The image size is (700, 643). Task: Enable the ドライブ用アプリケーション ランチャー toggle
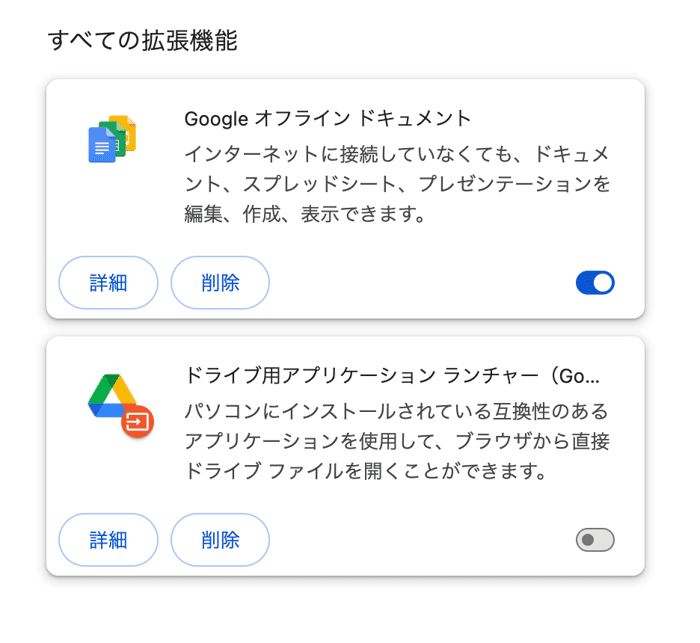(595, 540)
